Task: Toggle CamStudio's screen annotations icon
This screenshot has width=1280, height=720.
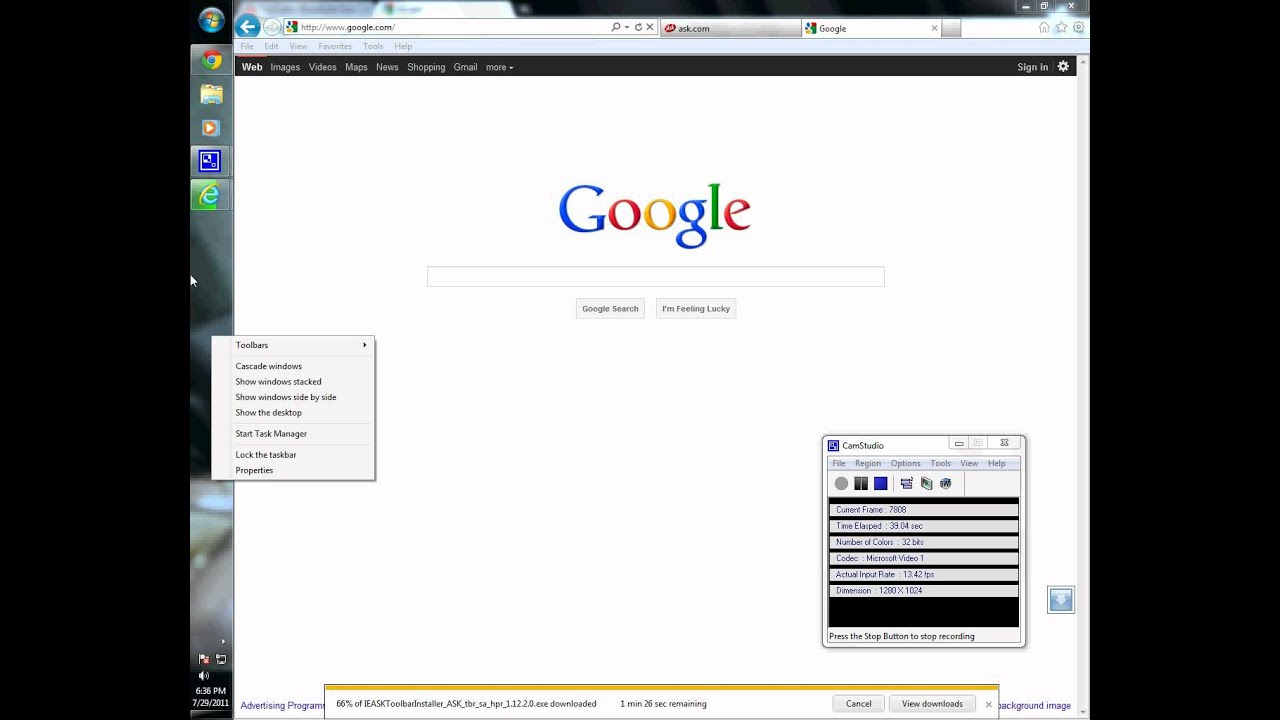Action: (907, 484)
